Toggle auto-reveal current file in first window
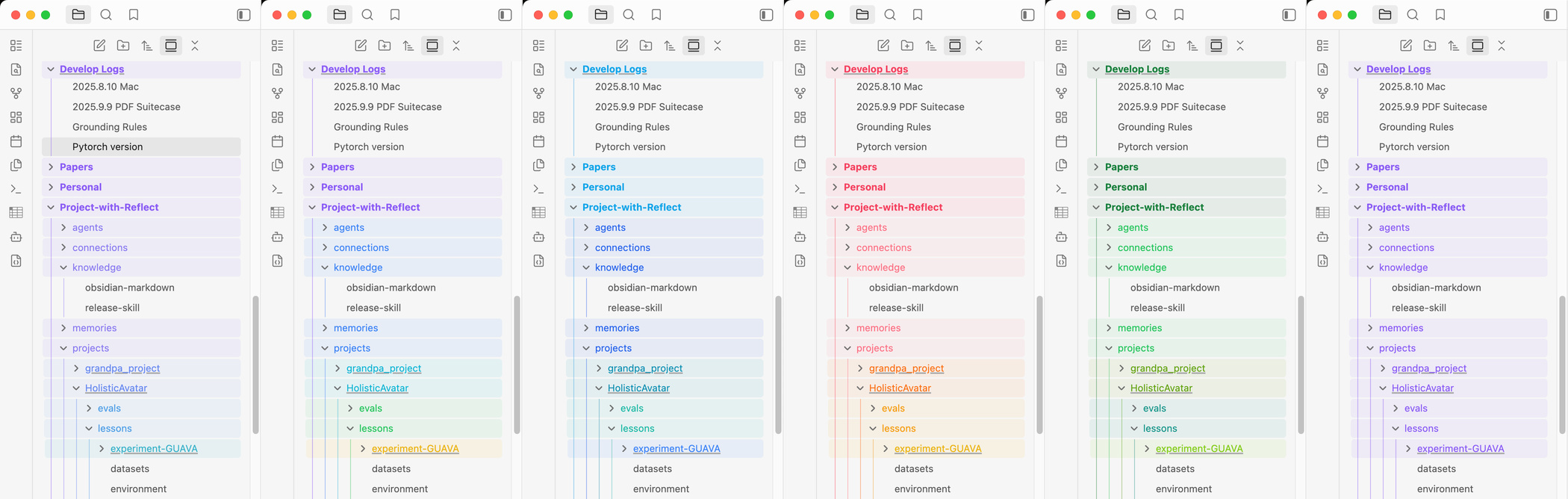 171,46
